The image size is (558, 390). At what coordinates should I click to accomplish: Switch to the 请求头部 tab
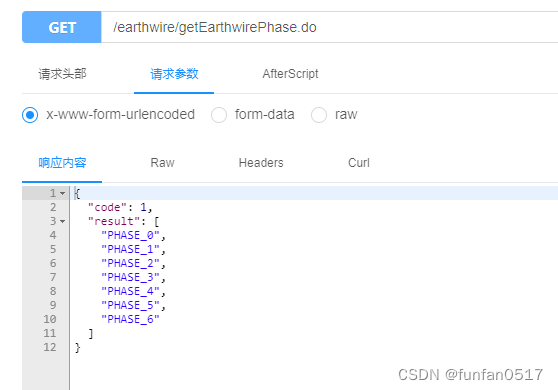point(62,74)
